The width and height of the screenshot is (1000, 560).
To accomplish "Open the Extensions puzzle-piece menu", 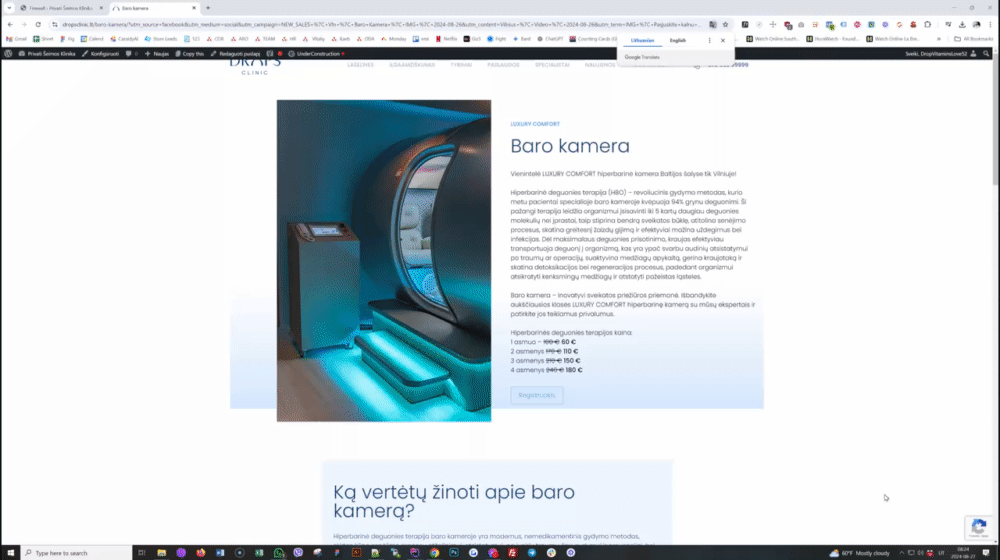I will coord(927,24).
